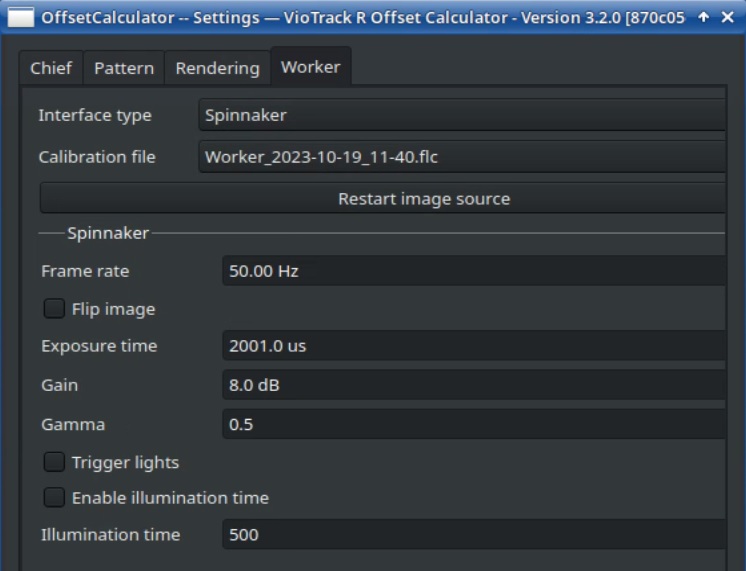Image resolution: width=746 pixels, height=571 pixels.
Task: Focus the Gain 8.0 dB field
Action: click(x=472, y=385)
